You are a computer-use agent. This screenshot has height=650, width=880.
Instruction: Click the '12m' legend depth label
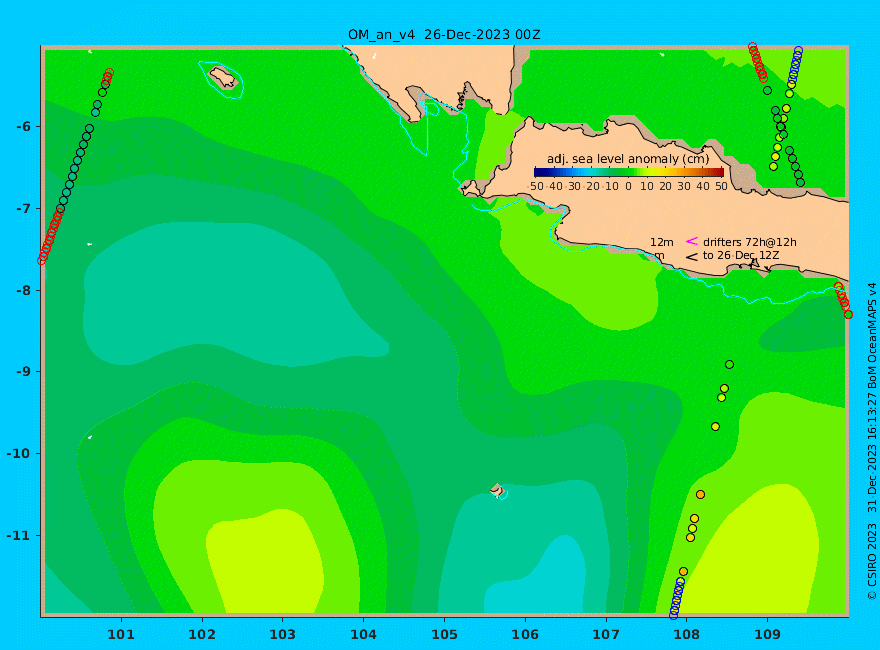[662, 242]
